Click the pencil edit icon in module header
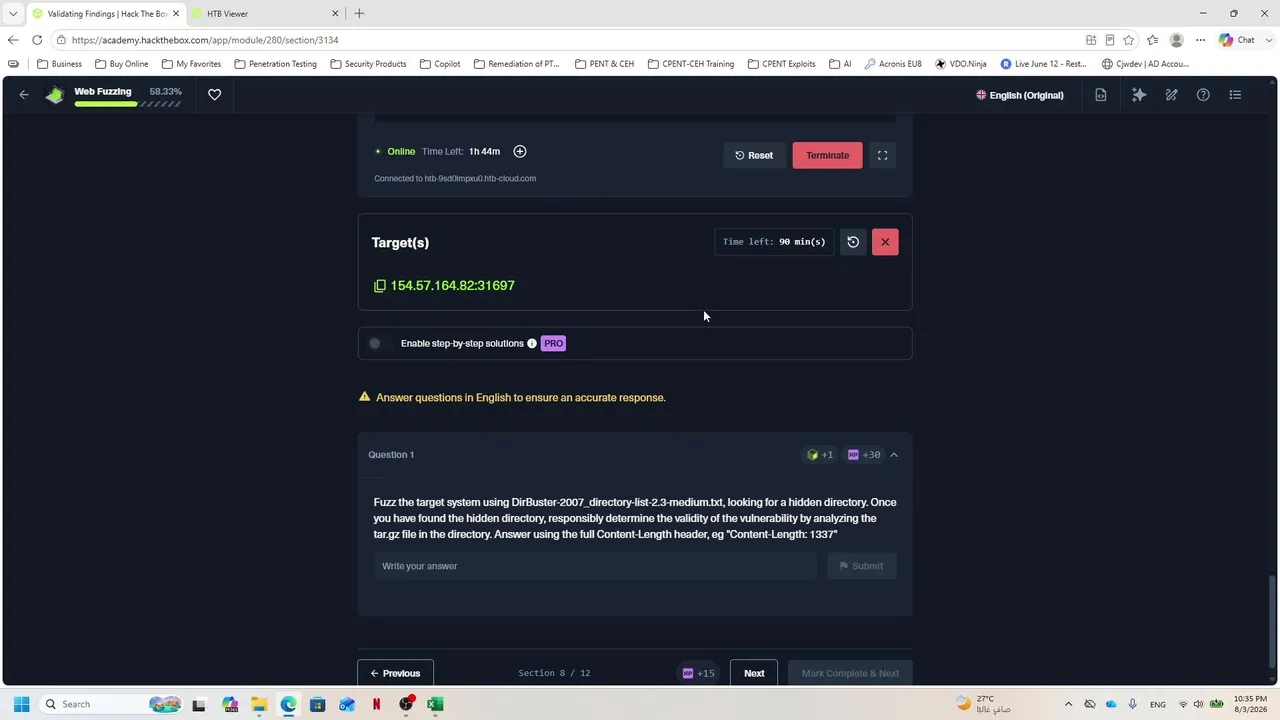This screenshot has height=720, width=1280. click(1171, 95)
